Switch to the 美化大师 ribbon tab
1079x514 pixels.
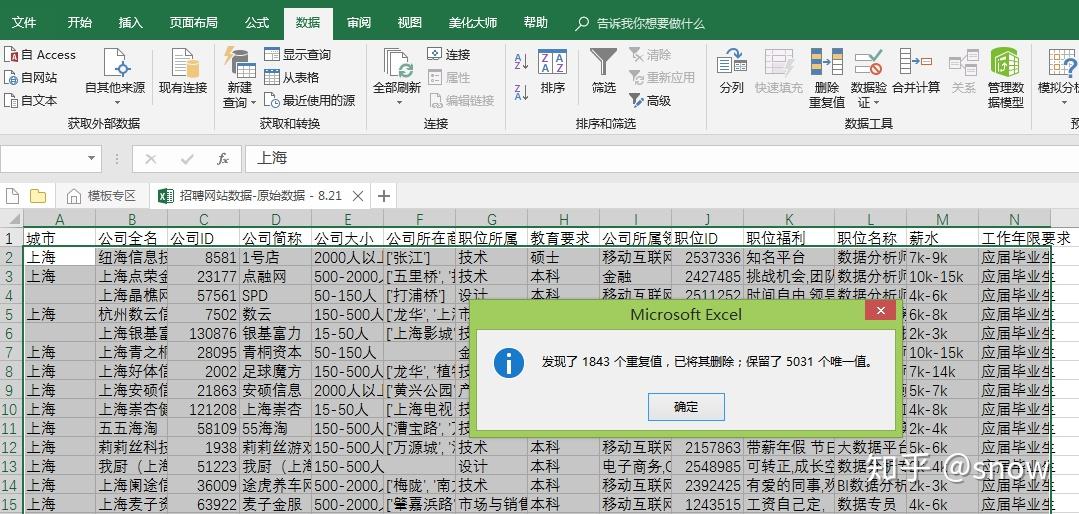coord(473,23)
